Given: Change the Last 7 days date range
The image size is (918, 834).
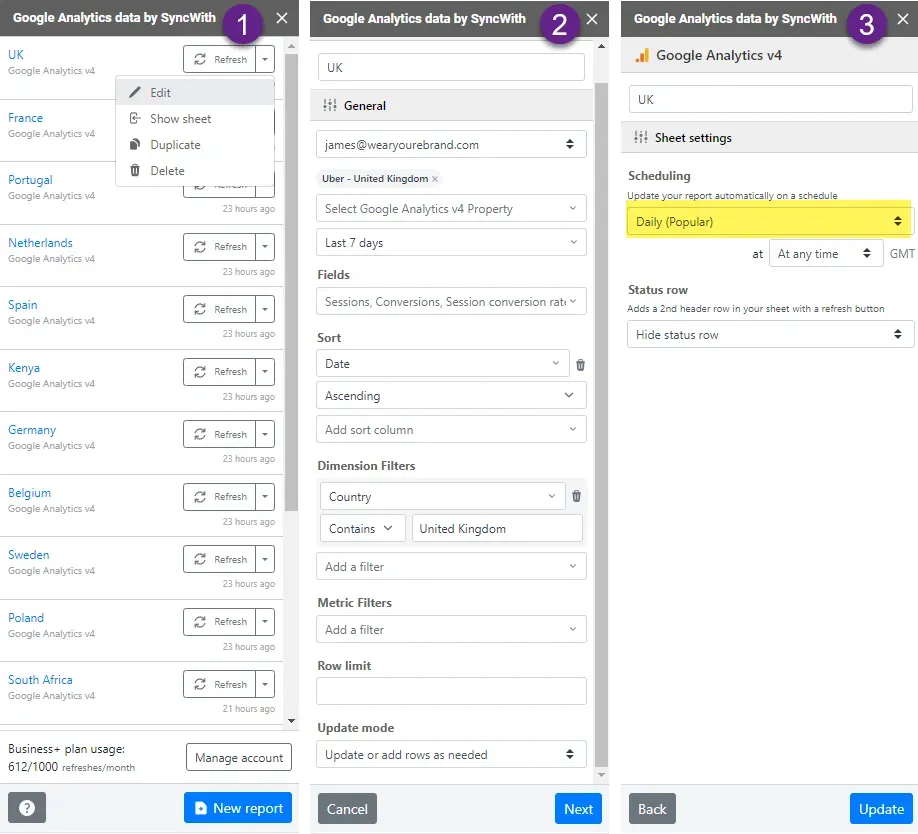Looking at the screenshot, I should 451,242.
